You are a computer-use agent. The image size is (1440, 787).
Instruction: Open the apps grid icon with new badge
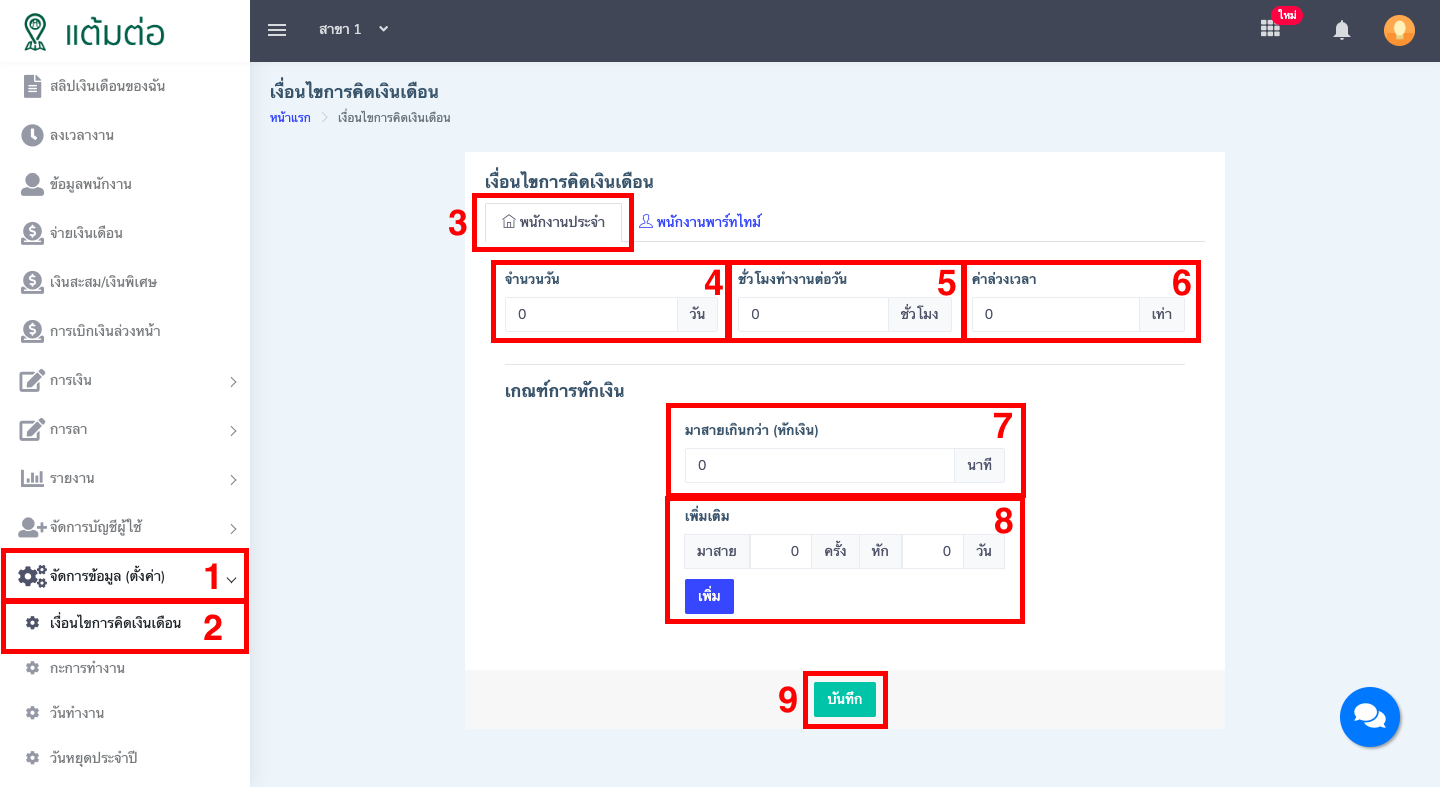[1270, 30]
